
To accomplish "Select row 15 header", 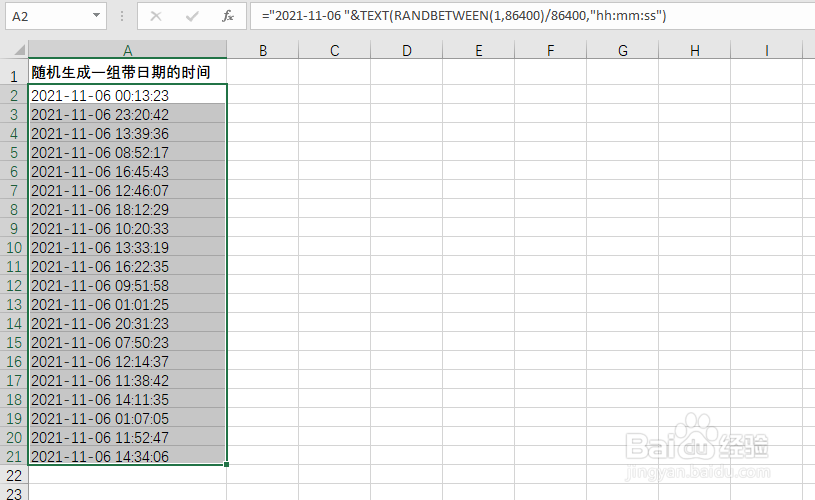I will point(14,343).
